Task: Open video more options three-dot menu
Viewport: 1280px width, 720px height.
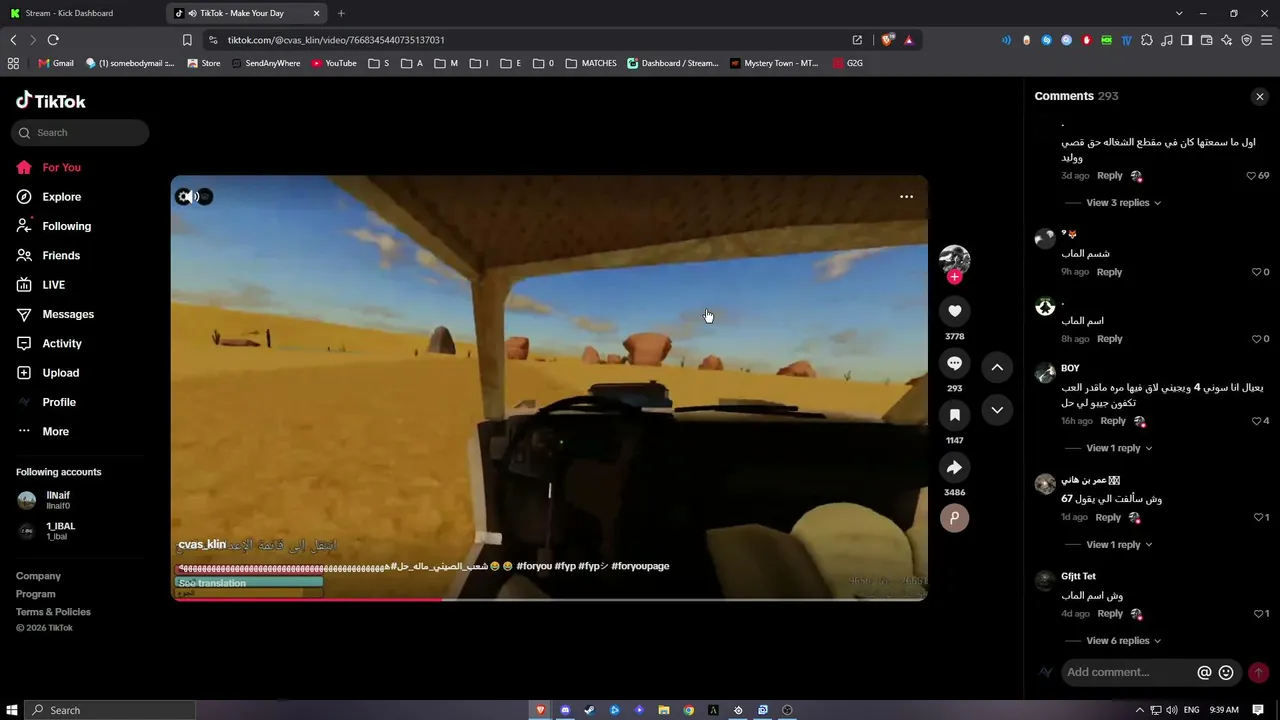Action: (906, 197)
